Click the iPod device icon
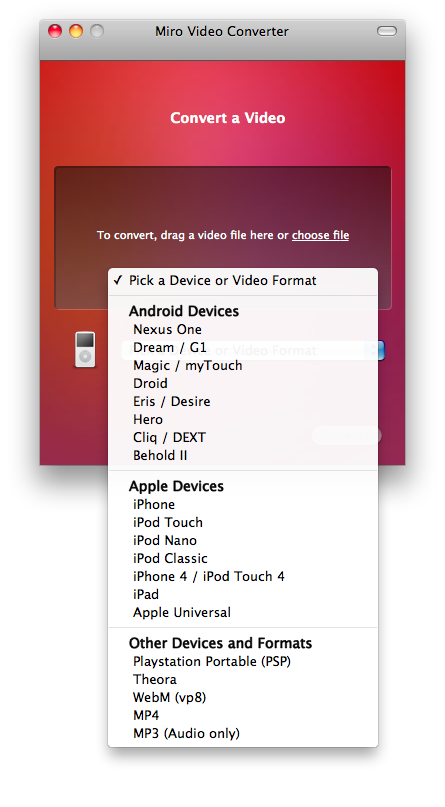The height and width of the screenshot is (807, 445). 85,349
